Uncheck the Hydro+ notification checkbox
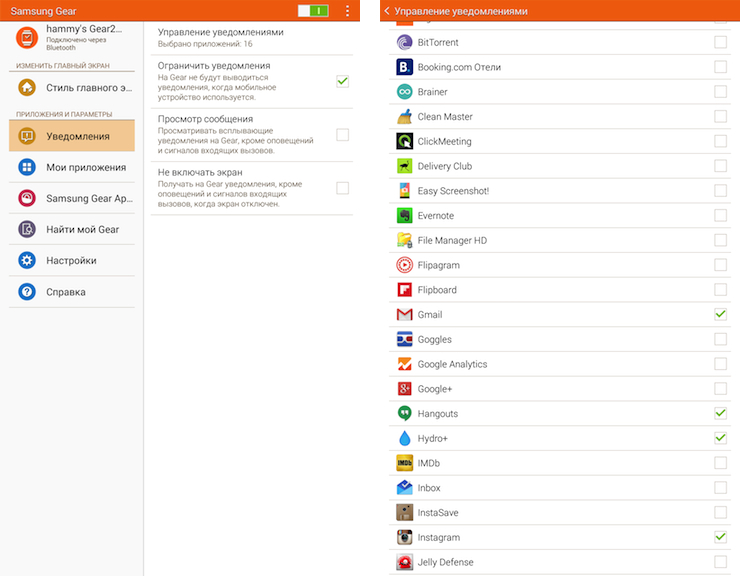Screen dimensions: 740x576 pos(720,438)
